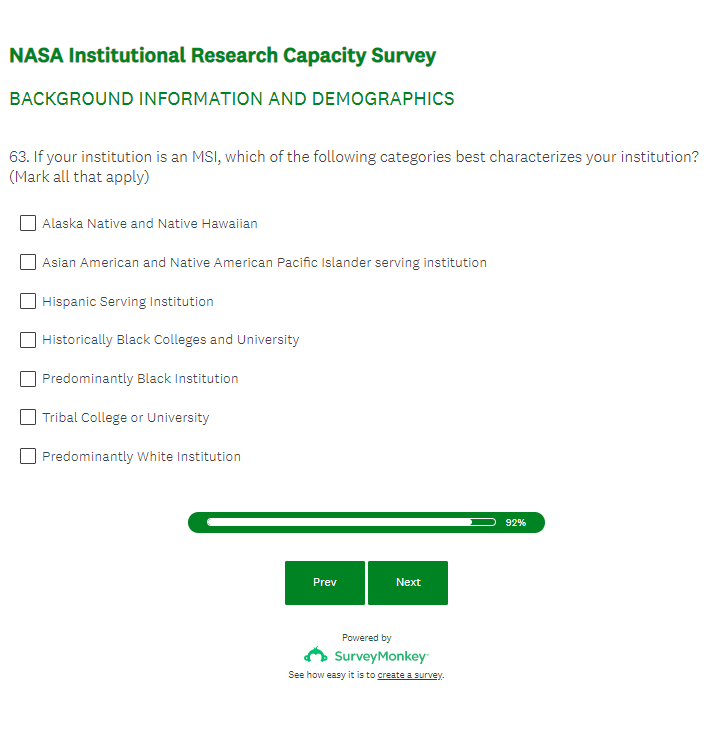Open the "create a survey" link
Image resolution: width=719 pixels, height=753 pixels.
409,675
